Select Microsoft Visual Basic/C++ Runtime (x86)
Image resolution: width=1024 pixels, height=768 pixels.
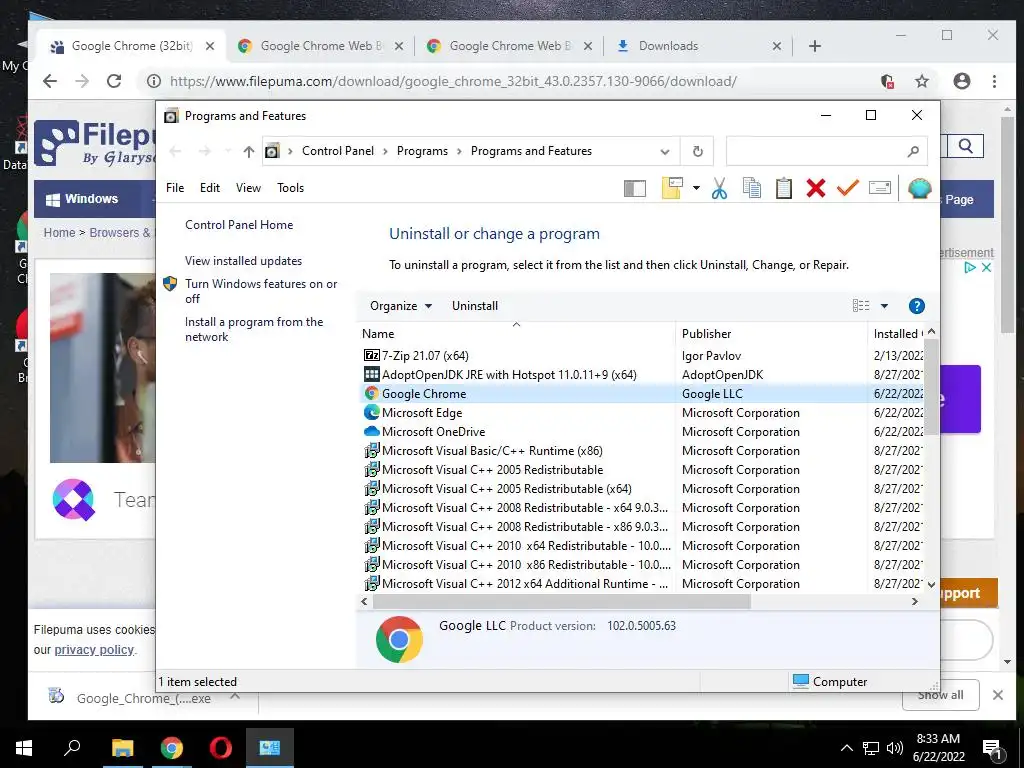point(643,450)
